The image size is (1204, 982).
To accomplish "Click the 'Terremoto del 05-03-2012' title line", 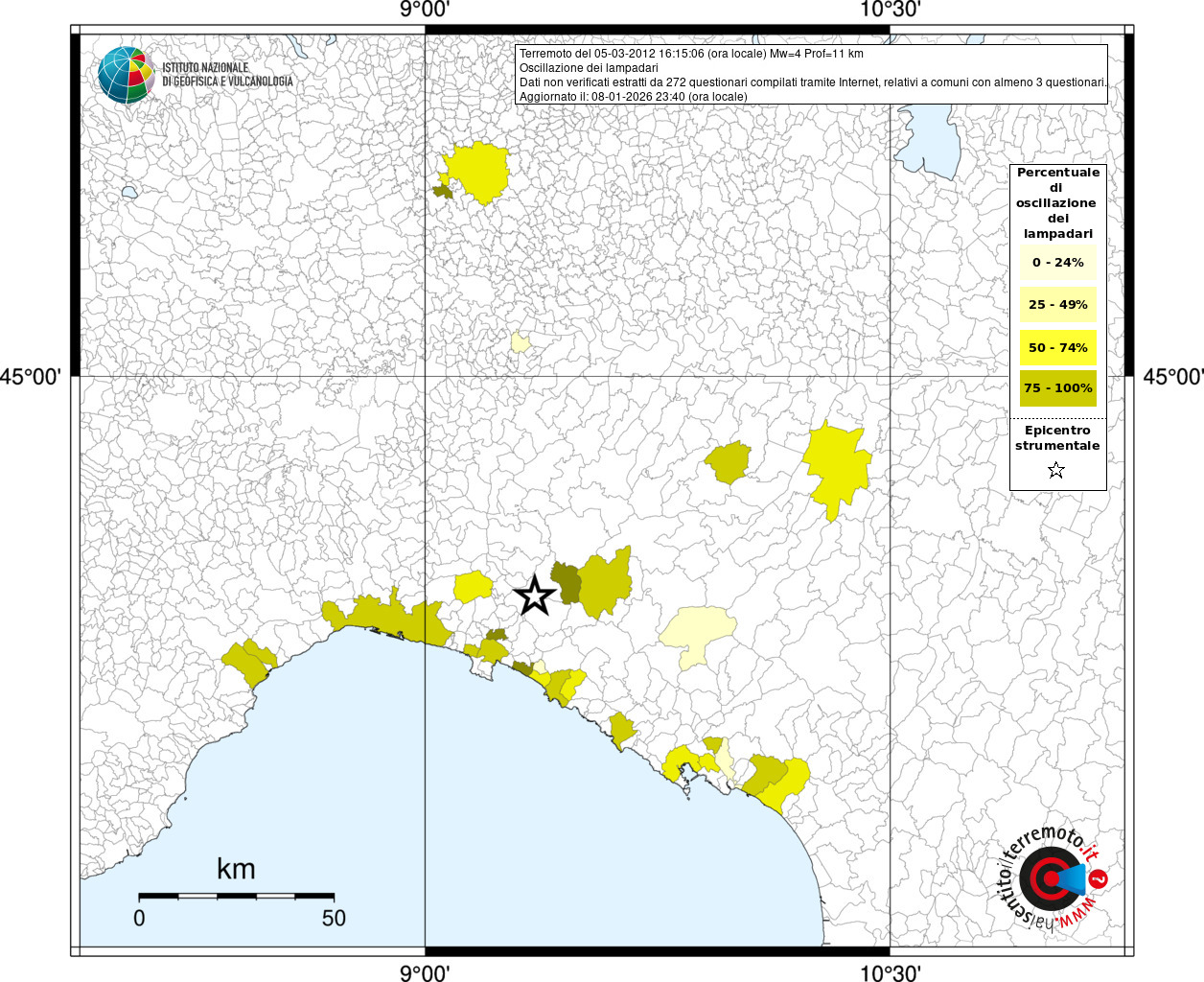I will pos(691,54).
